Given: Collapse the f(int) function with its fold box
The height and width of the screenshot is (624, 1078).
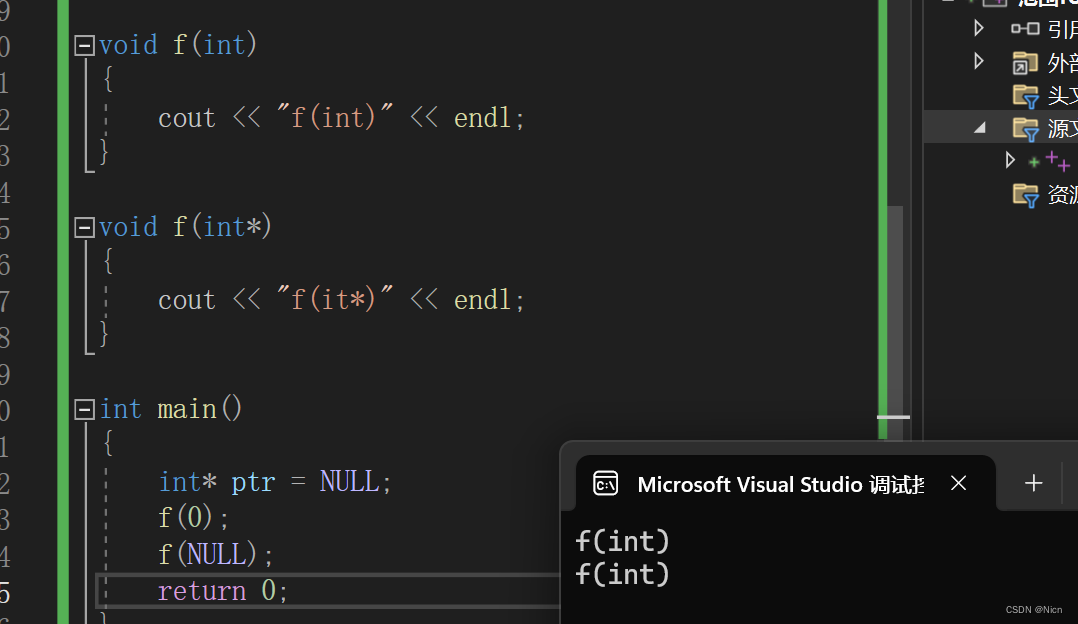Looking at the screenshot, I should click(x=84, y=44).
